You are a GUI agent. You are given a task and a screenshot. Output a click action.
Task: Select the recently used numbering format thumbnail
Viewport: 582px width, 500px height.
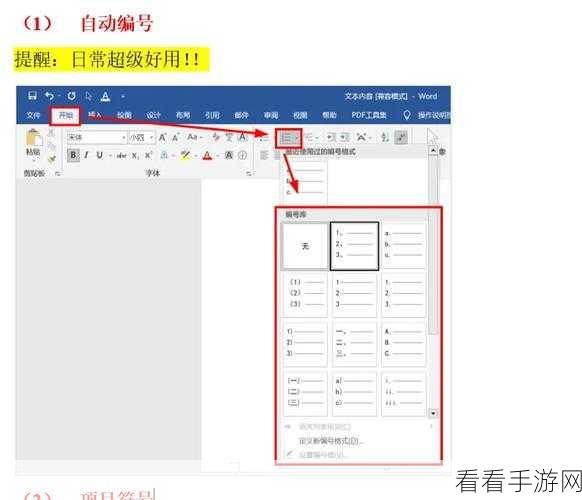(305, 182)
